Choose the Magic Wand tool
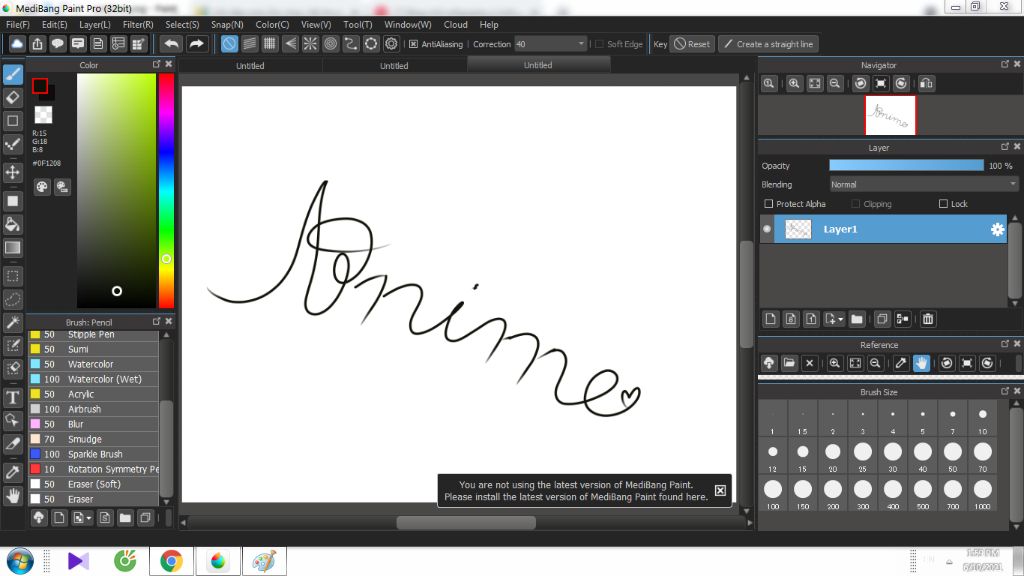 [x=12, y=323]
